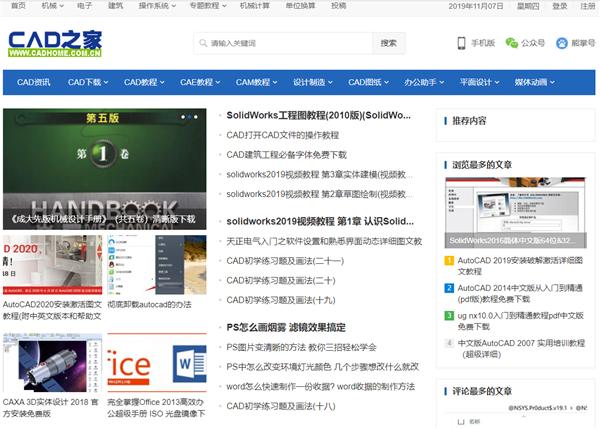
Task: Click the 登录 login link
Action: coord(560,6)
